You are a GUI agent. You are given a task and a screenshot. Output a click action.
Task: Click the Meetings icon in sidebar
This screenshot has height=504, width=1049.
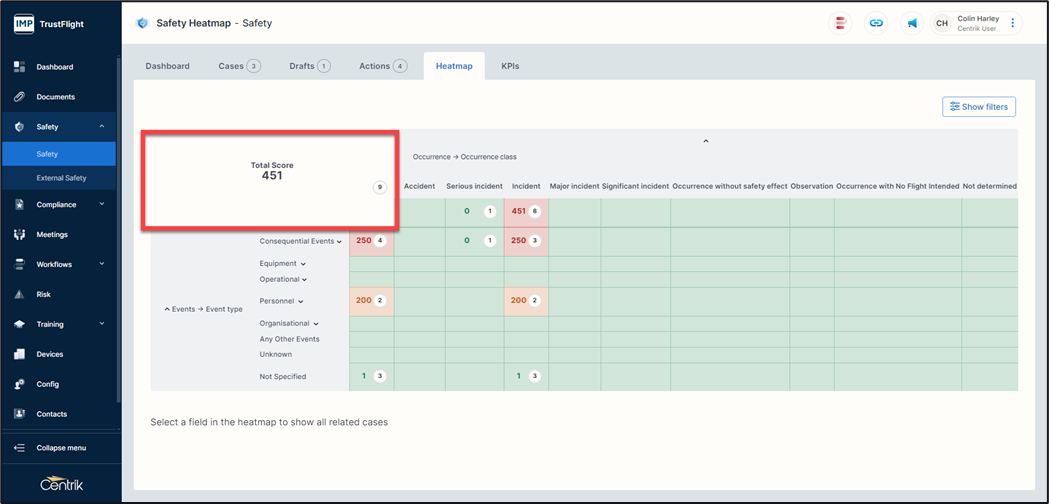(19, 235)
